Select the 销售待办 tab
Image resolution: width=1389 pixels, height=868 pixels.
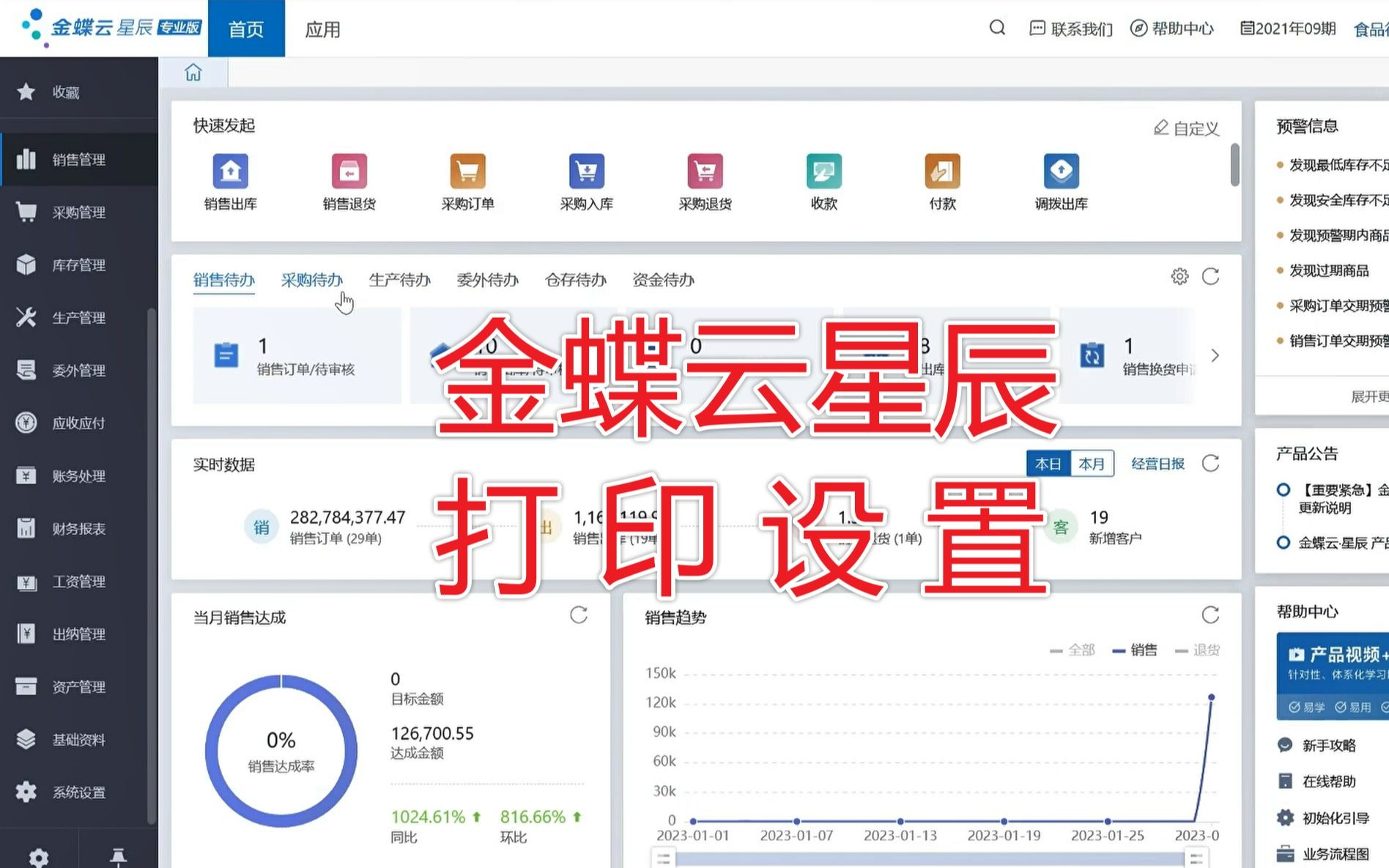(223, 280)
